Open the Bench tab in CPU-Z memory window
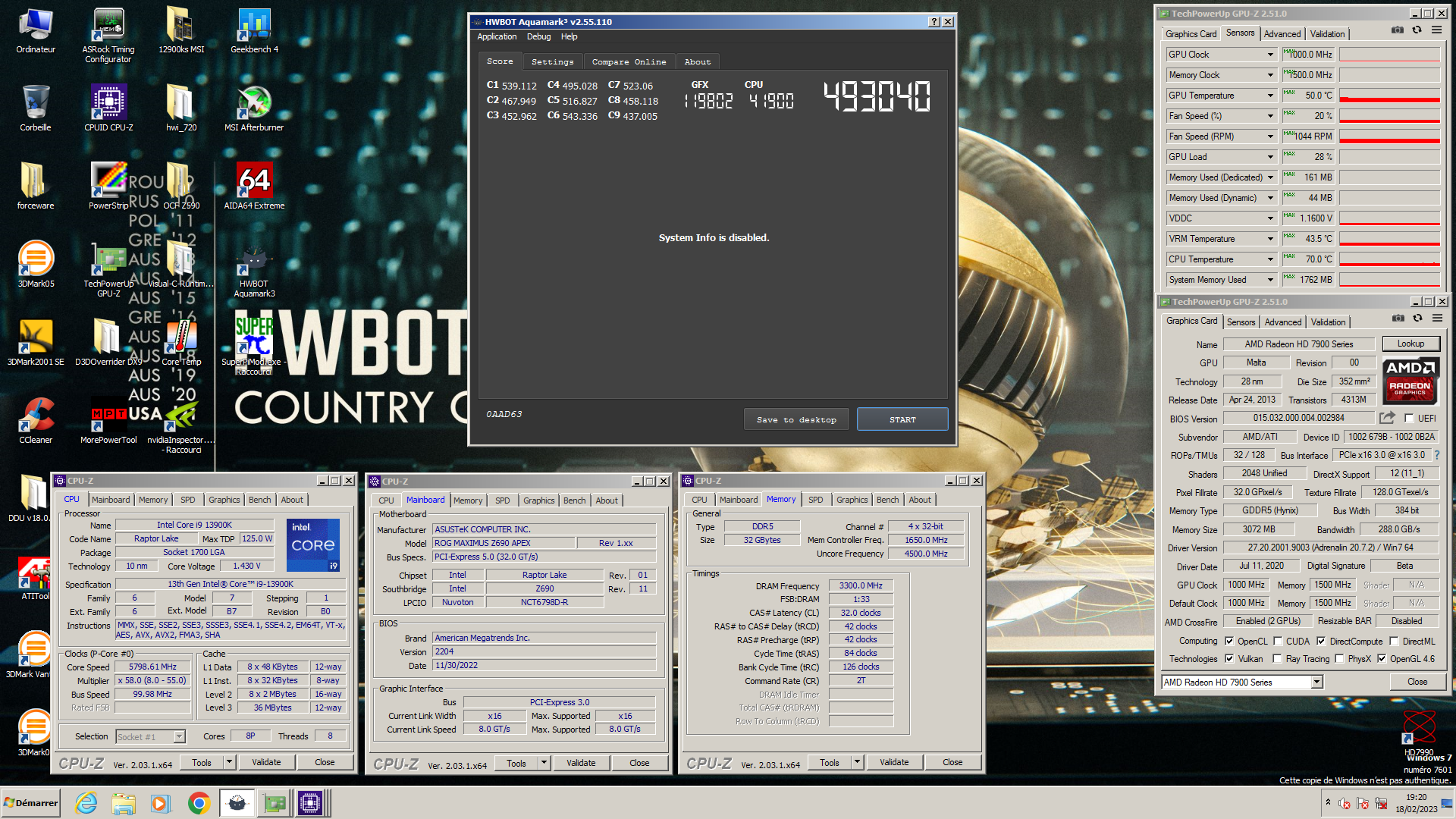 887,500
